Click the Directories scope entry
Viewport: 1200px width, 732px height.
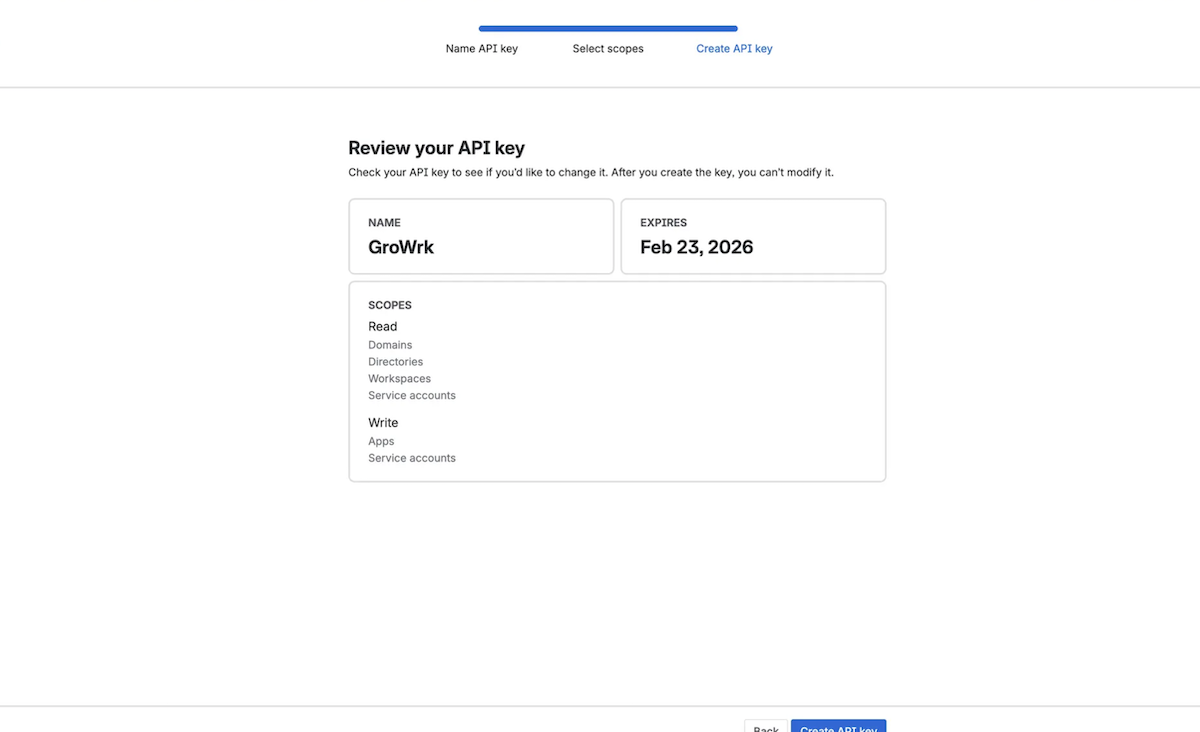point(395,361)
